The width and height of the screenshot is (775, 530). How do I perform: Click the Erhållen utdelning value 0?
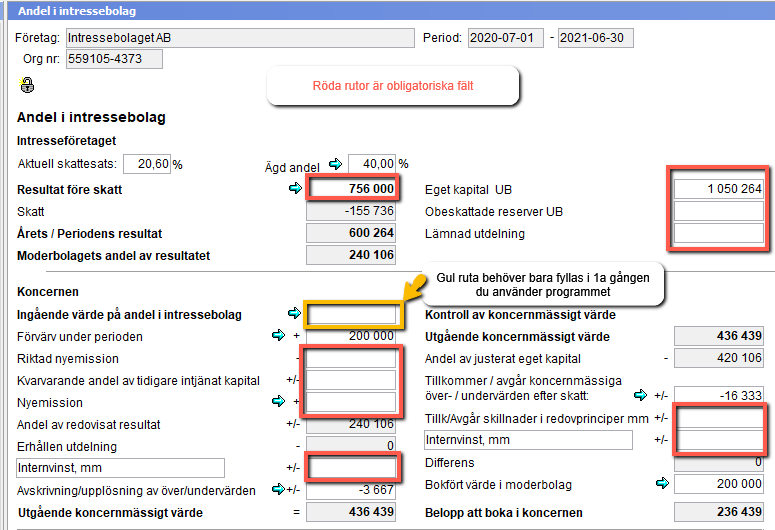coord(351,445)
